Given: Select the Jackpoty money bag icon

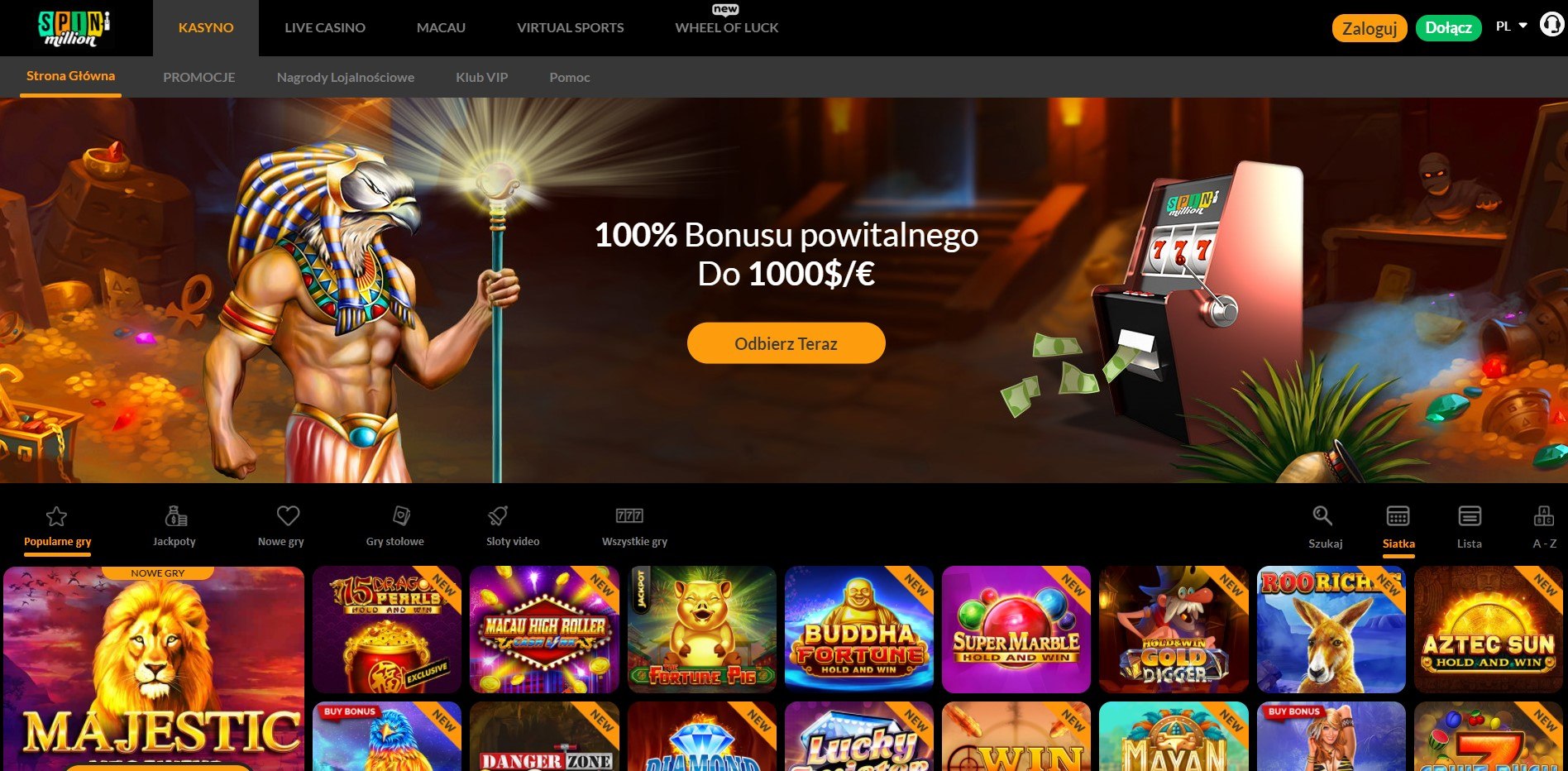Looking at the screenshot, I should 175,516.
